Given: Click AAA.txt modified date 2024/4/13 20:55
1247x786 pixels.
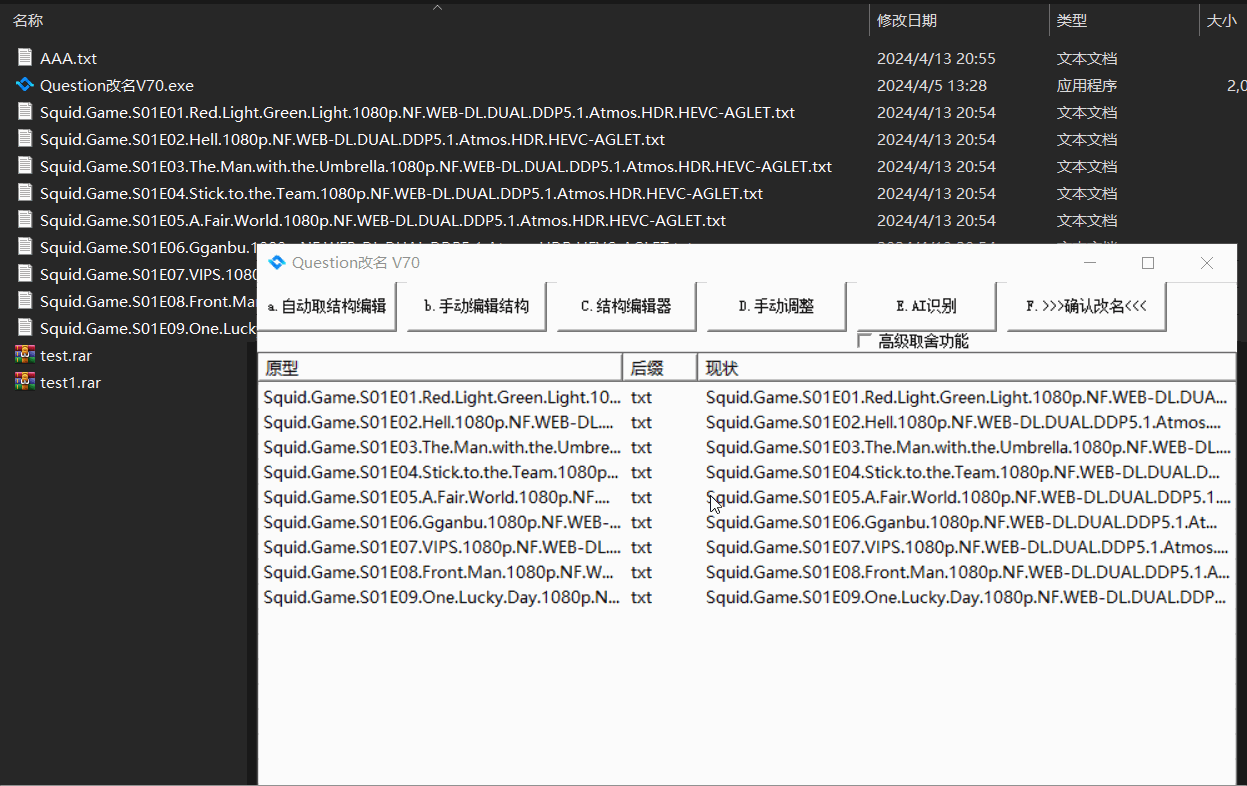Looking at the screenshot, I should pyautogui.click(x=936, y=59).
